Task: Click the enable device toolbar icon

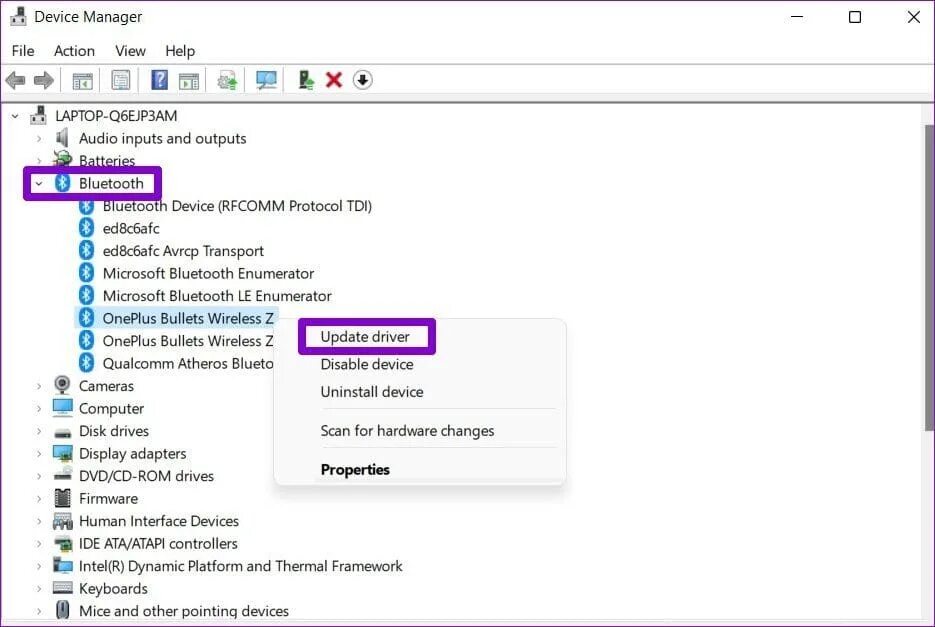Action: tap(306, 80)
